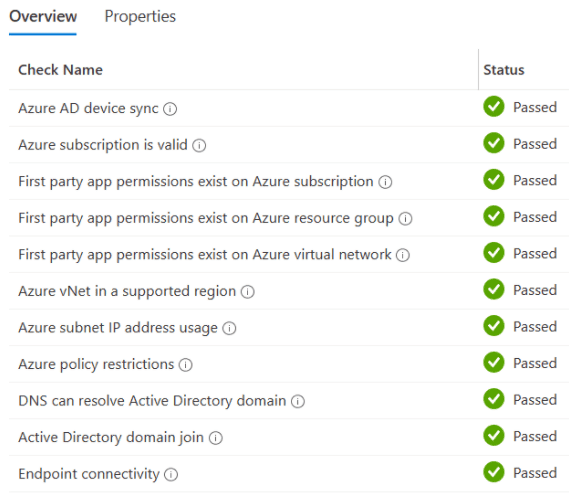The height and width of the screenshot is (493, 569).
Task: Show info for Azure subscription permissions check
Action: pyautogui.click(x=385, y=182)
